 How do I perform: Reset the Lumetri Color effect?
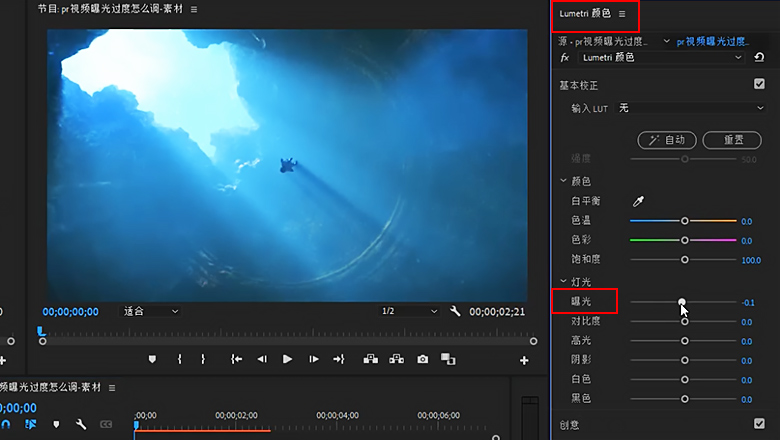tap(759, 58)
